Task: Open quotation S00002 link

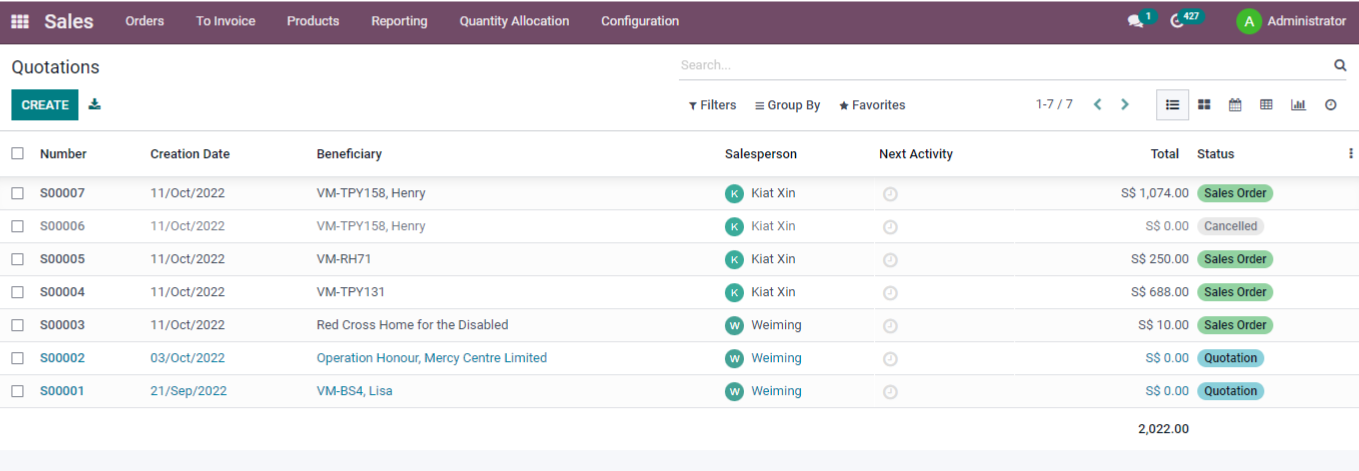Action: click(62, 358)
